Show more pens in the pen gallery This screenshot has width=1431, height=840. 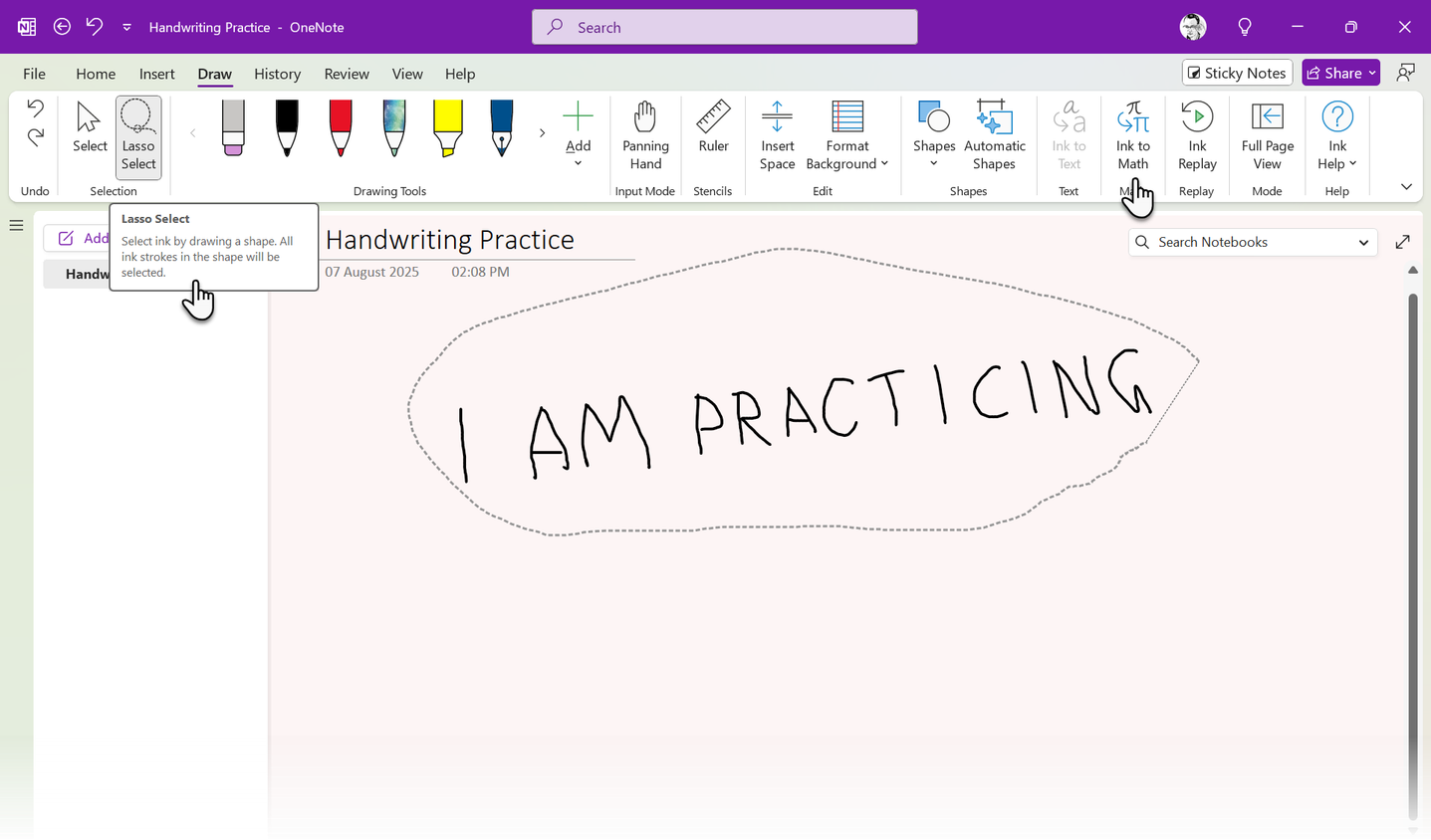[x=542, y=132]
